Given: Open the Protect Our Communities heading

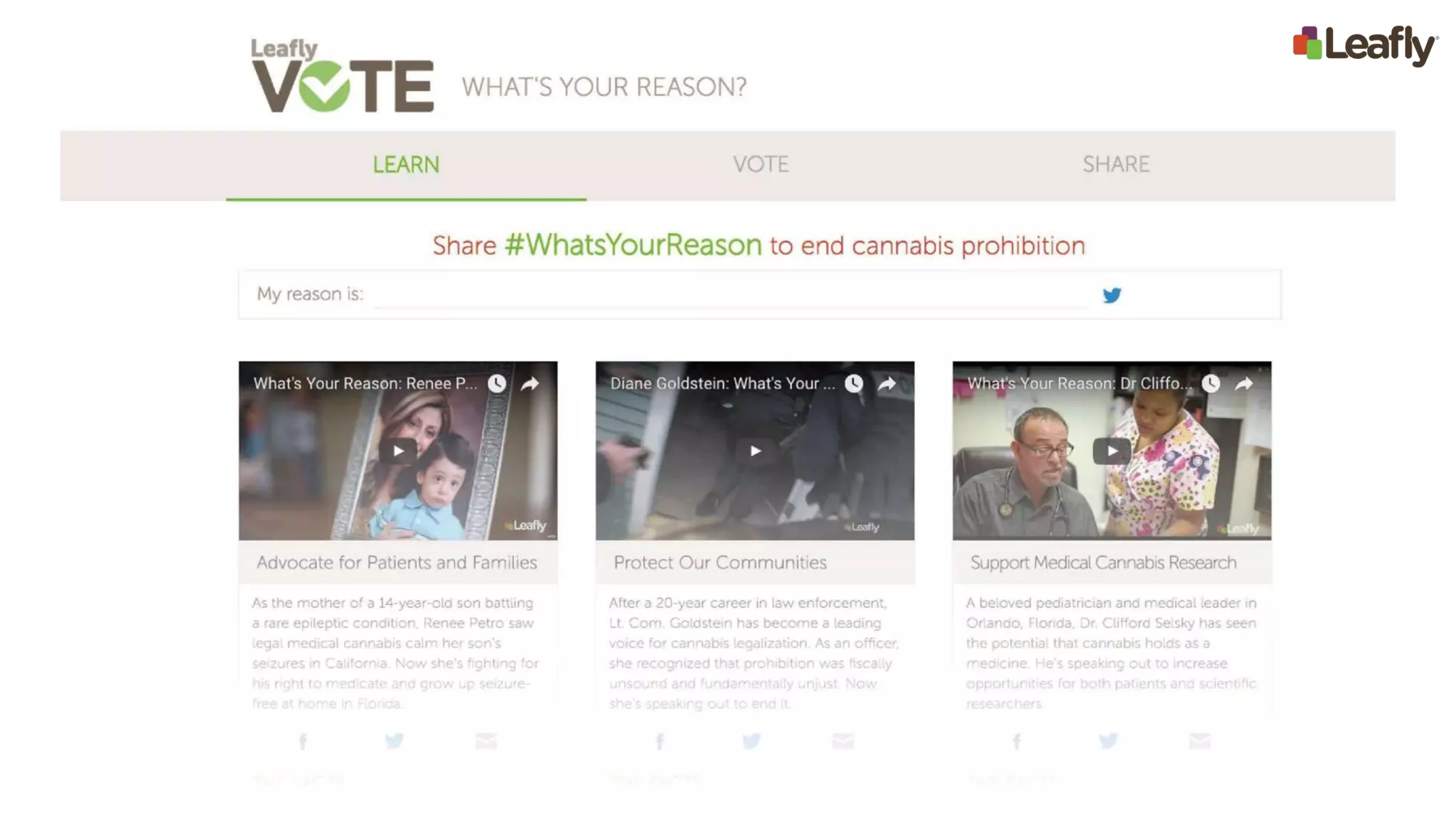Looking at the screenshot, I should (720, 562).
